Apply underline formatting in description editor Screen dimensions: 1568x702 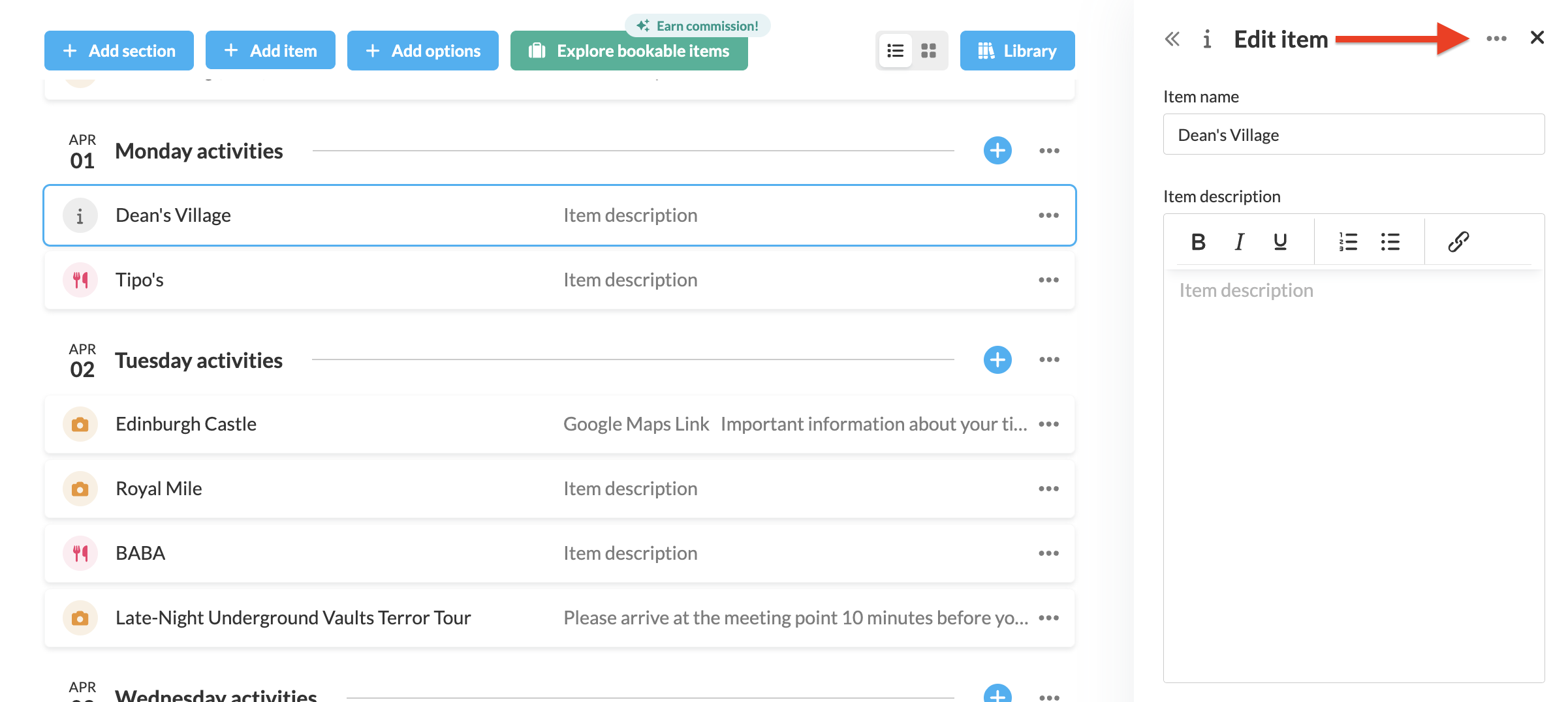pyautogui.click(x=1280, y=242)
